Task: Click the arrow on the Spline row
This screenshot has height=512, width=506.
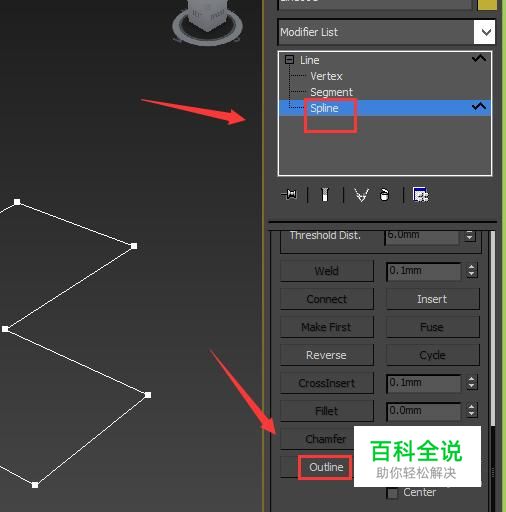Action: [479, 107]
